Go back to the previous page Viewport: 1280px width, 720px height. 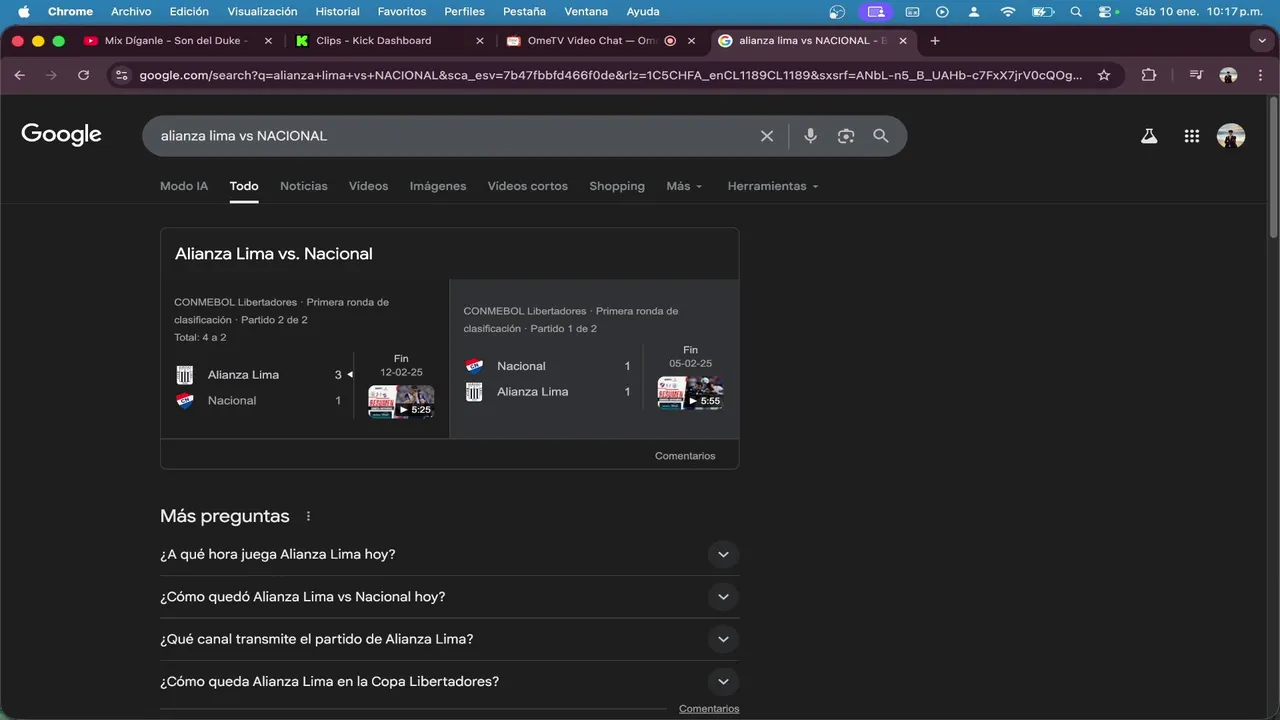[x=19, y=75]
